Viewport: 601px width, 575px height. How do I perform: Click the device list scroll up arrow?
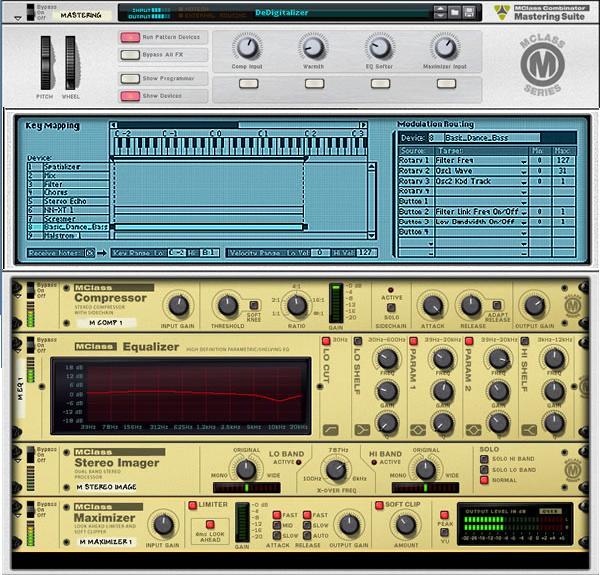coord(371,166)
